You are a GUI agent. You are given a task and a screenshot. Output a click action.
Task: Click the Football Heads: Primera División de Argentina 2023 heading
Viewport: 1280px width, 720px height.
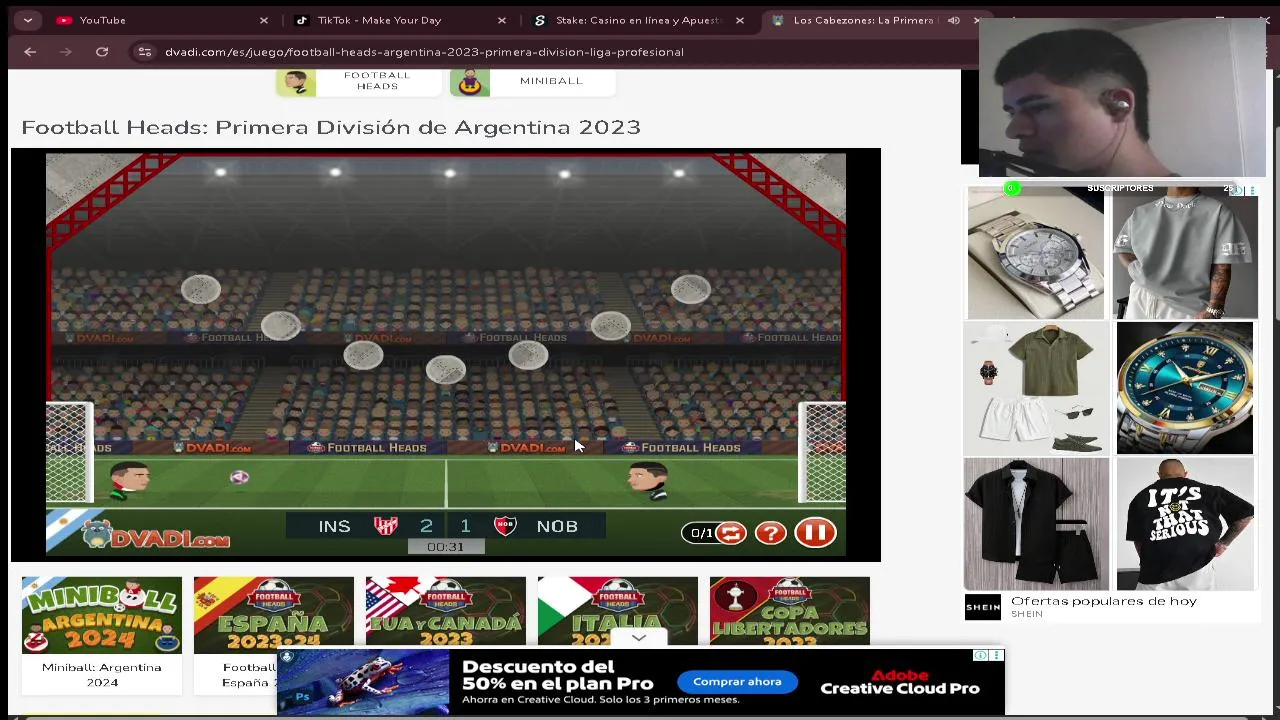(x=331, y=127)
